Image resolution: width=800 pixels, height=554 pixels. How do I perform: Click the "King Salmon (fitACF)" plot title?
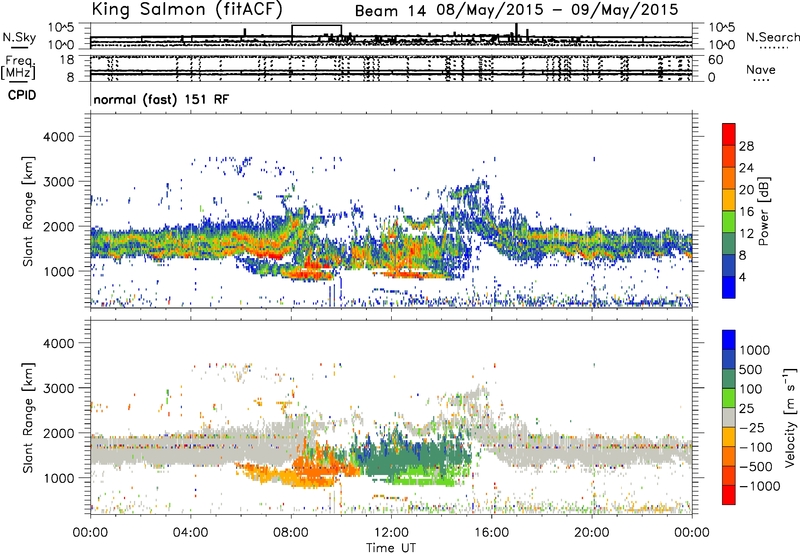tap(187, 10)
